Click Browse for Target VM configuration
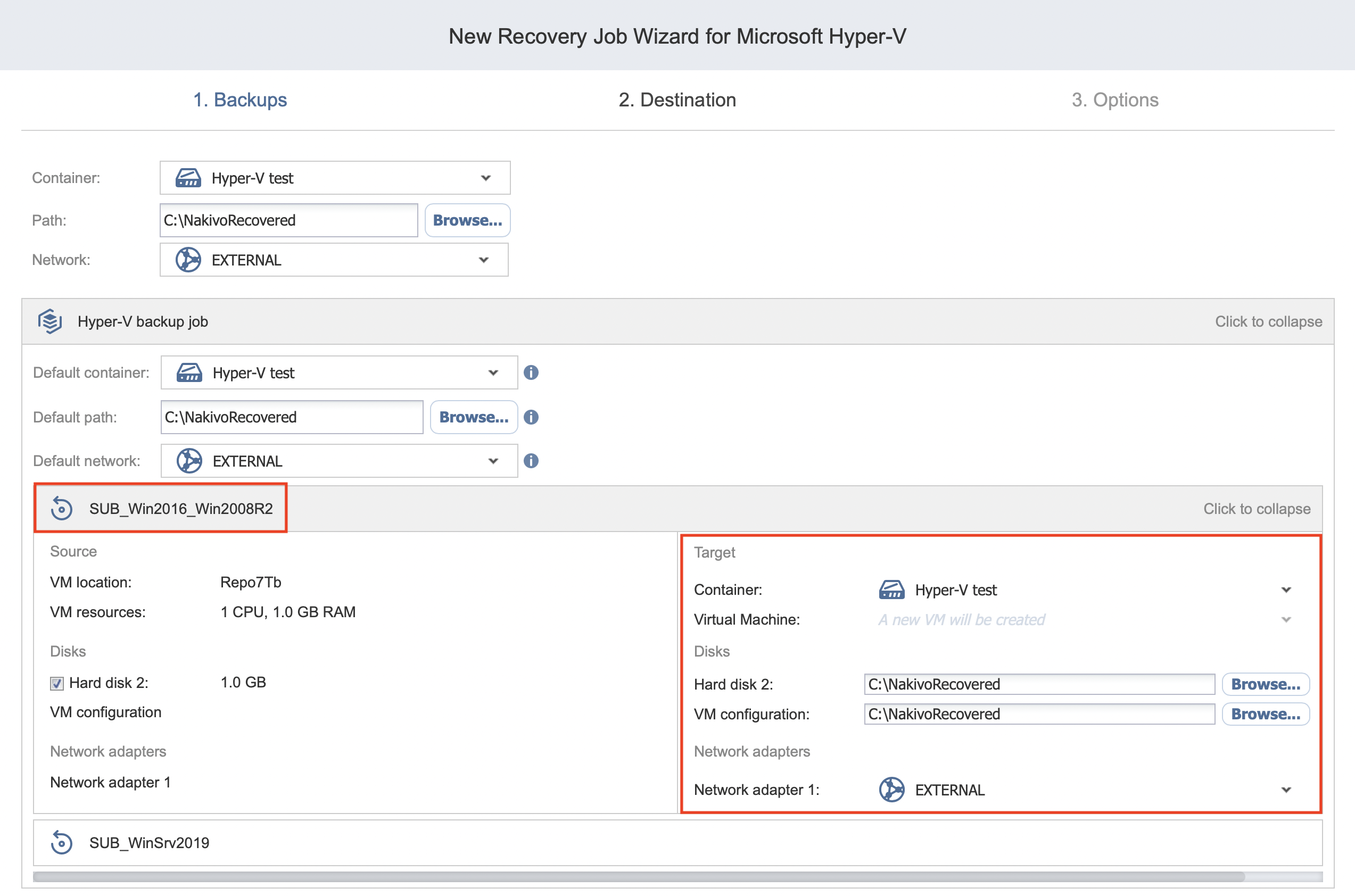Screen dimensions: 1355x896 [x=1266, y=714]
